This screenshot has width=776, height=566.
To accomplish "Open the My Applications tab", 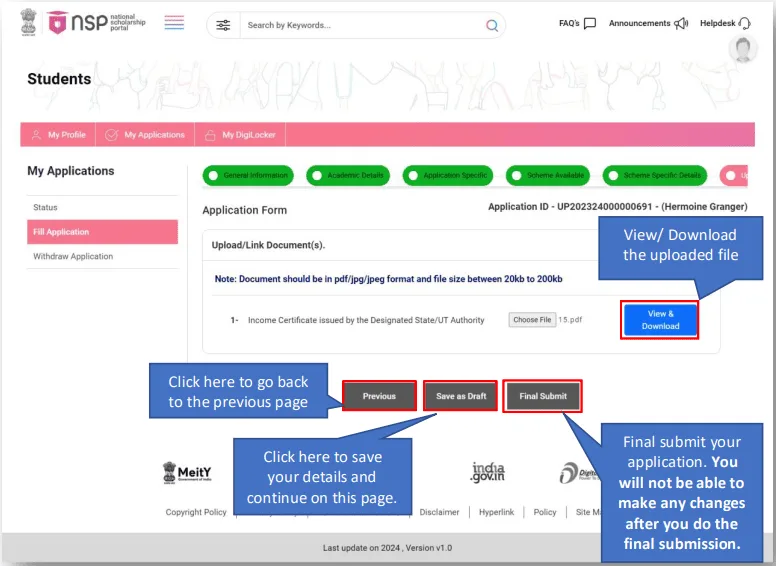I will click(145, 135).
